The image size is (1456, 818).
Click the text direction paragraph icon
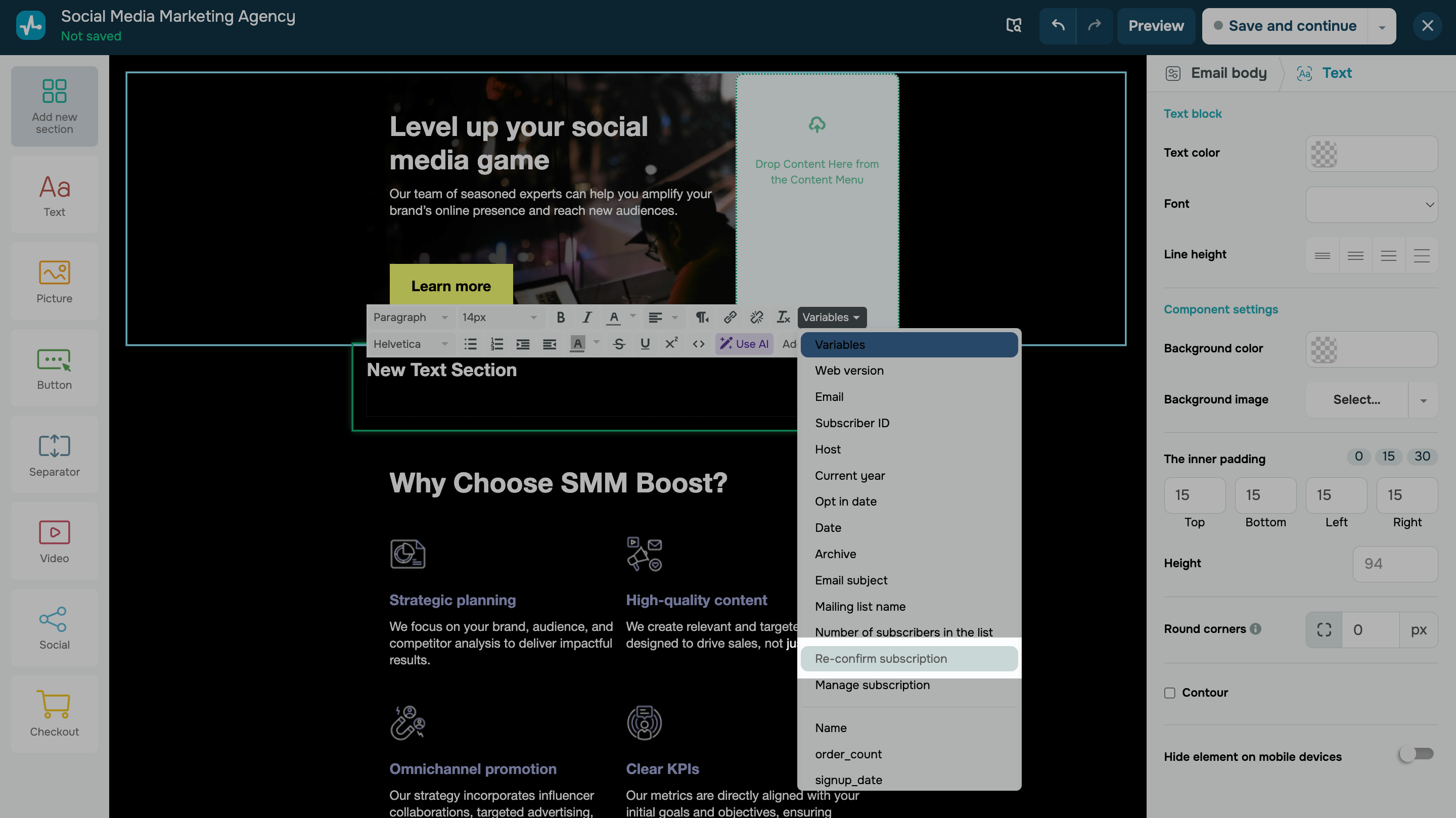pos(702,317)
